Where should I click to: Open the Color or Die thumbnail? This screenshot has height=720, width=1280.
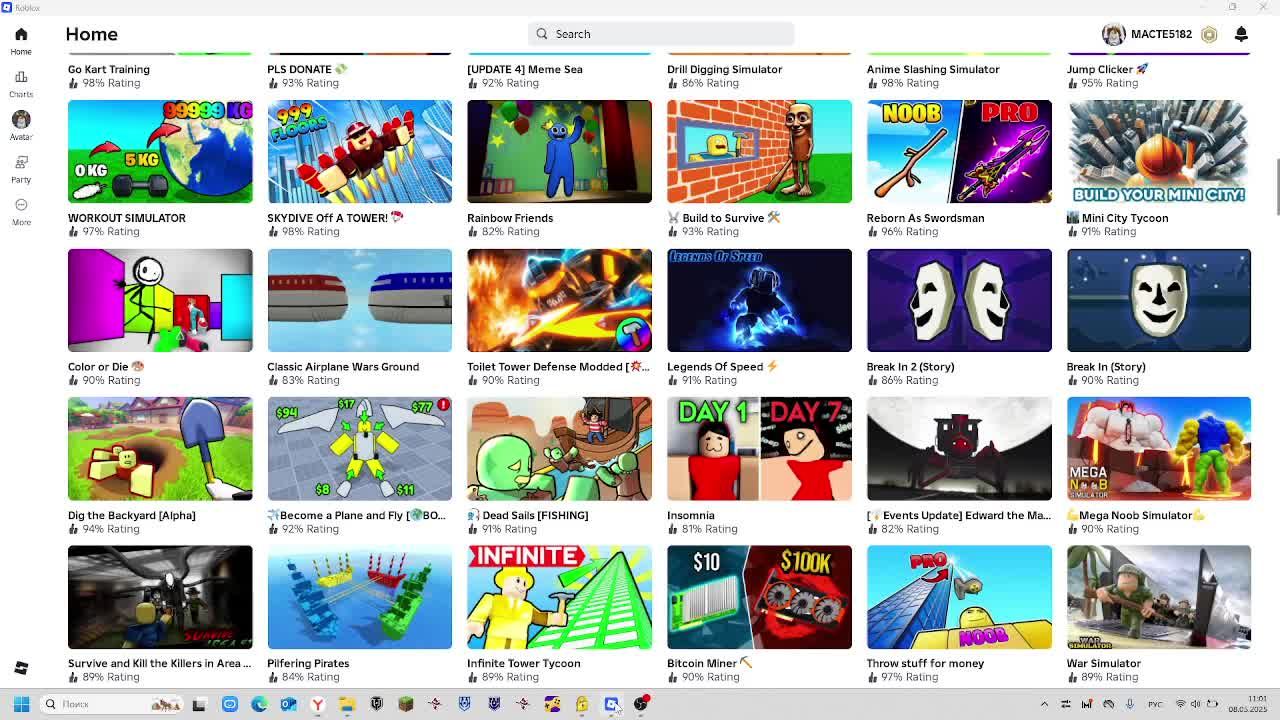(x=160, y=300)
